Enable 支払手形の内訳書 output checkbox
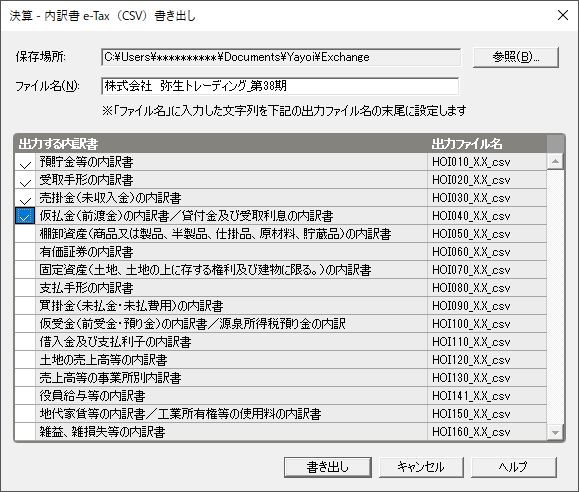 click(x=25, y=288)
